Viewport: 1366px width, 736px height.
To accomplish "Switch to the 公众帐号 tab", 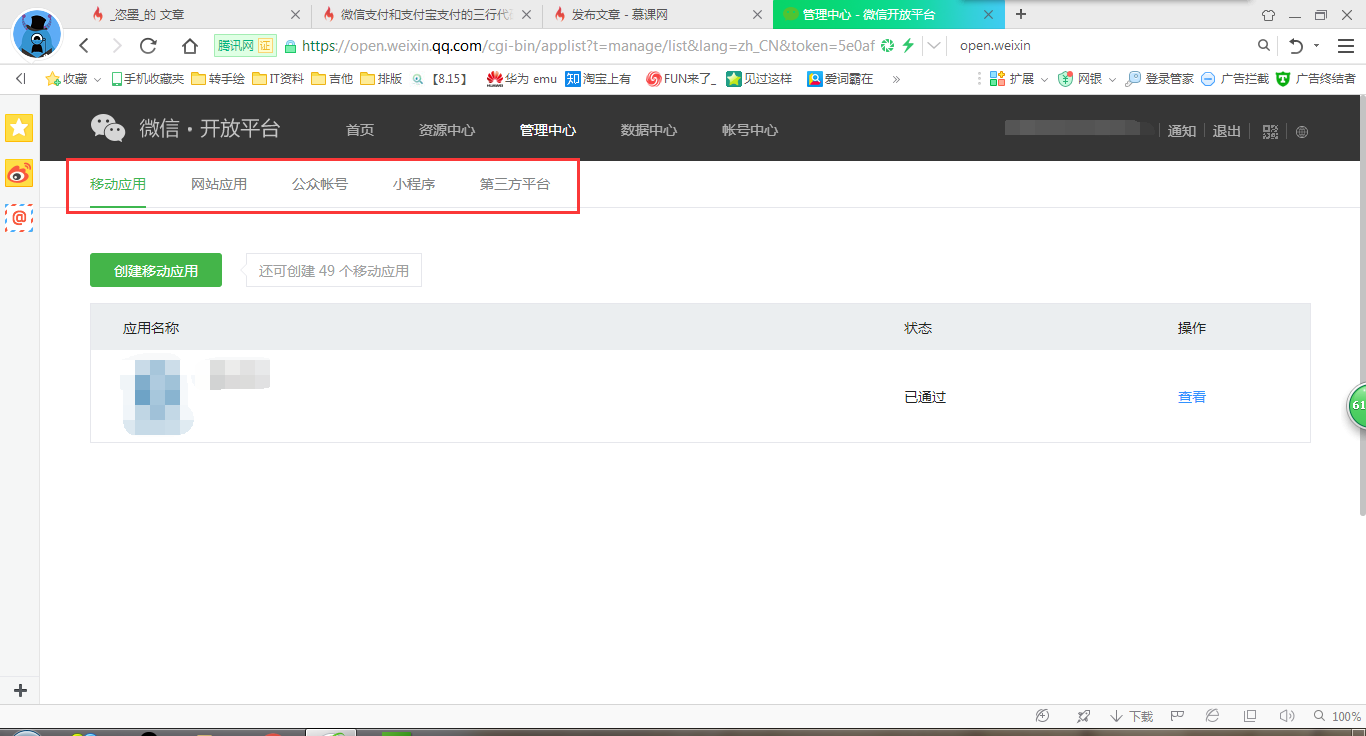I will 320,184.
